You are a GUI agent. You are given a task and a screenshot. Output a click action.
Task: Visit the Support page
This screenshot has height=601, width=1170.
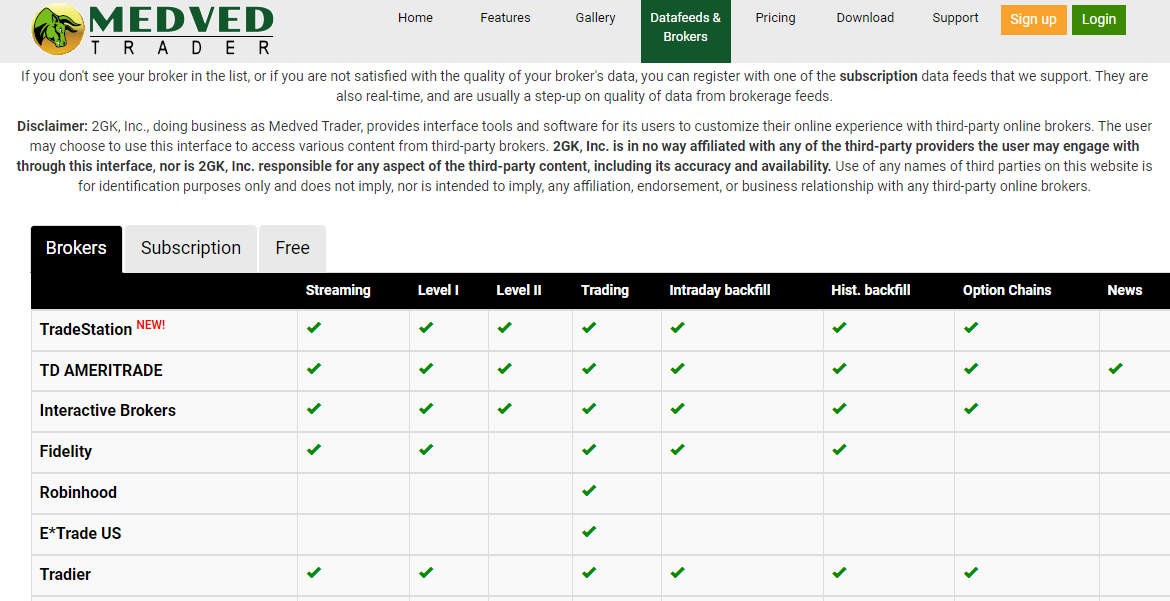955,18
